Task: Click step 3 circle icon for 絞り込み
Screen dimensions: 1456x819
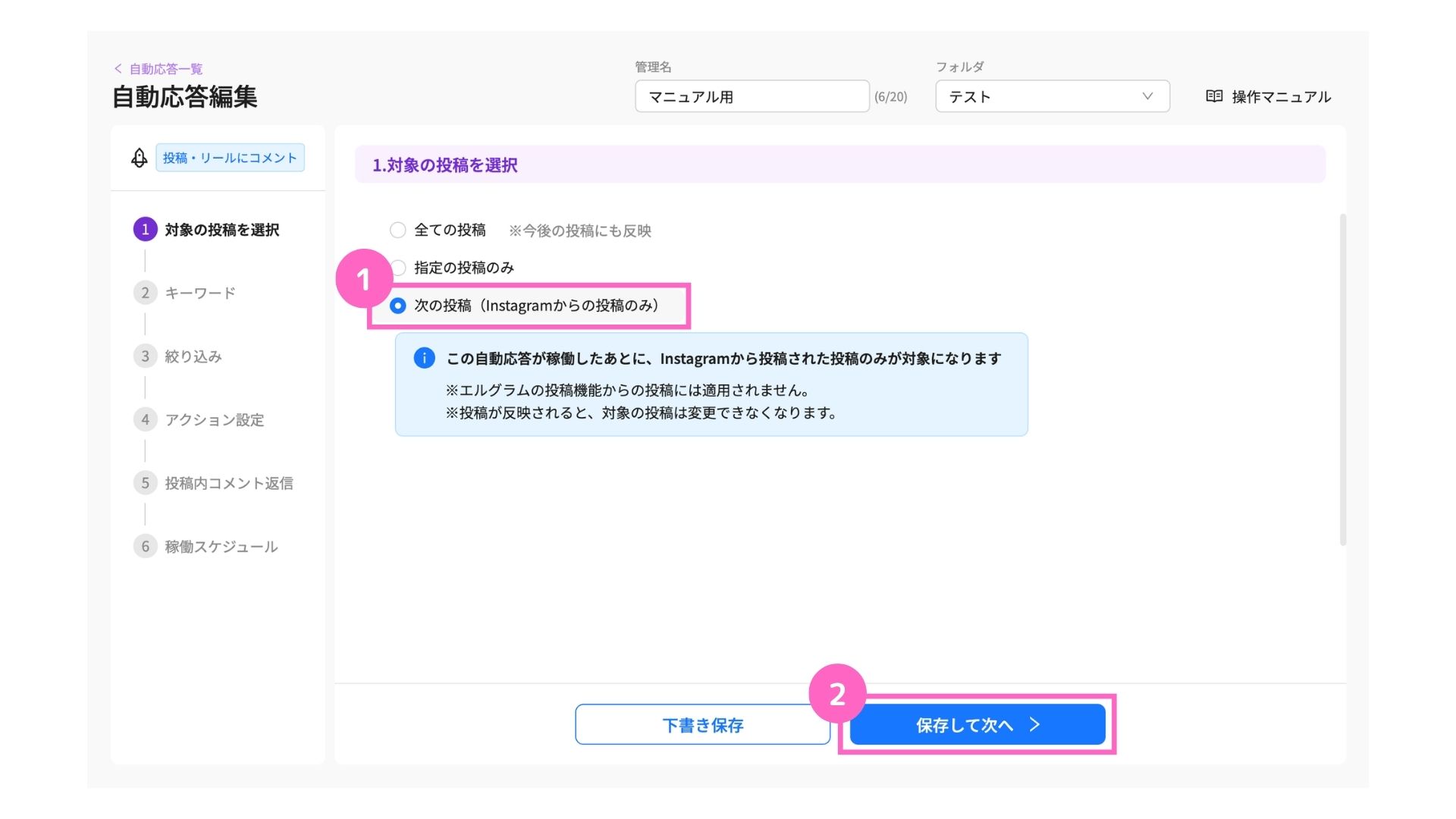Action: [x=145, y=356]
